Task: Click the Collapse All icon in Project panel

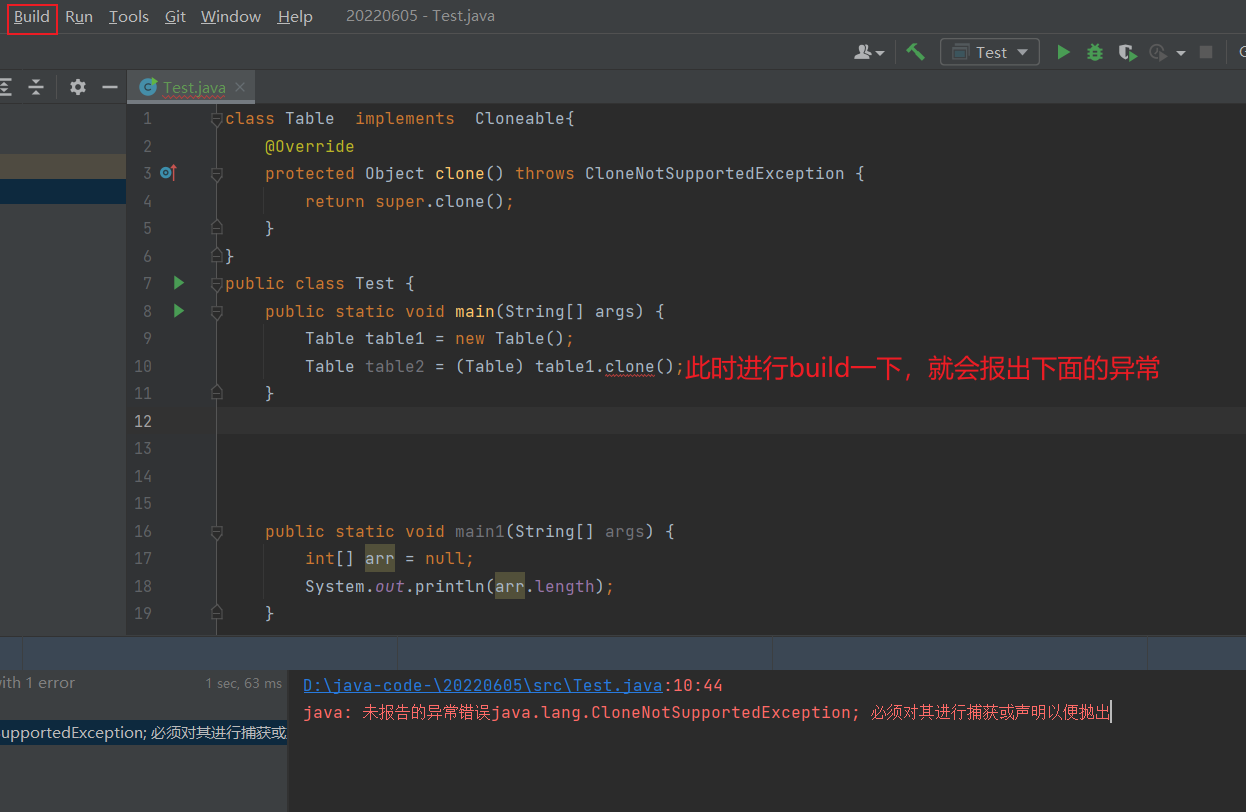Action: coord(36,87)
